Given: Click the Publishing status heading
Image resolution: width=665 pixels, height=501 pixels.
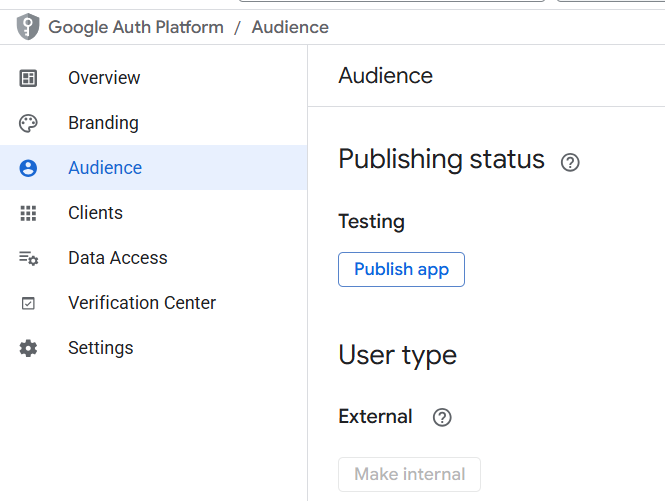Looking at the screenshot, I should 441,159.
